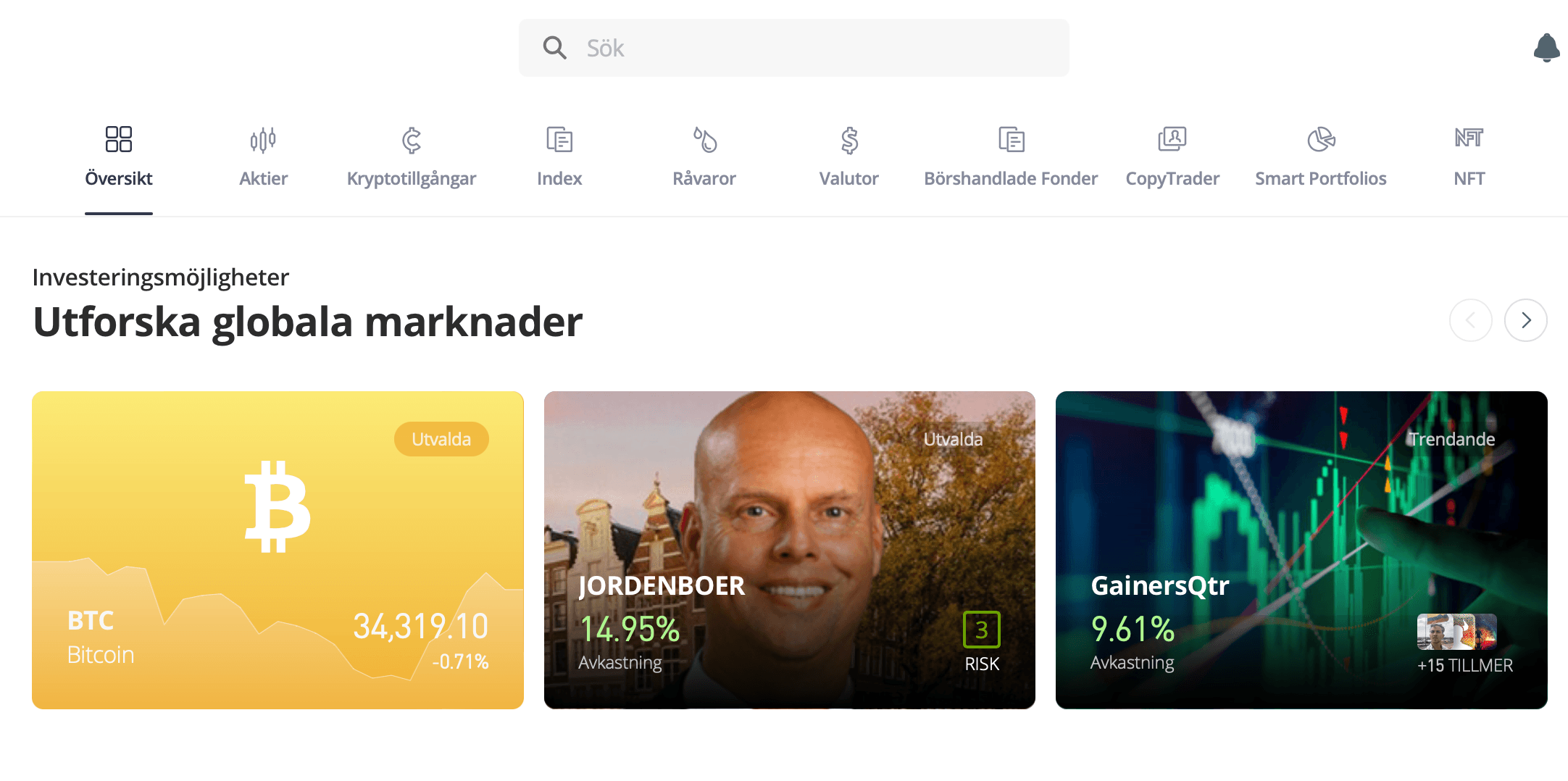Click the +15 TILLMER assets thumbnail
The width and height of the screenshot is (1568, 781).
1456,632
